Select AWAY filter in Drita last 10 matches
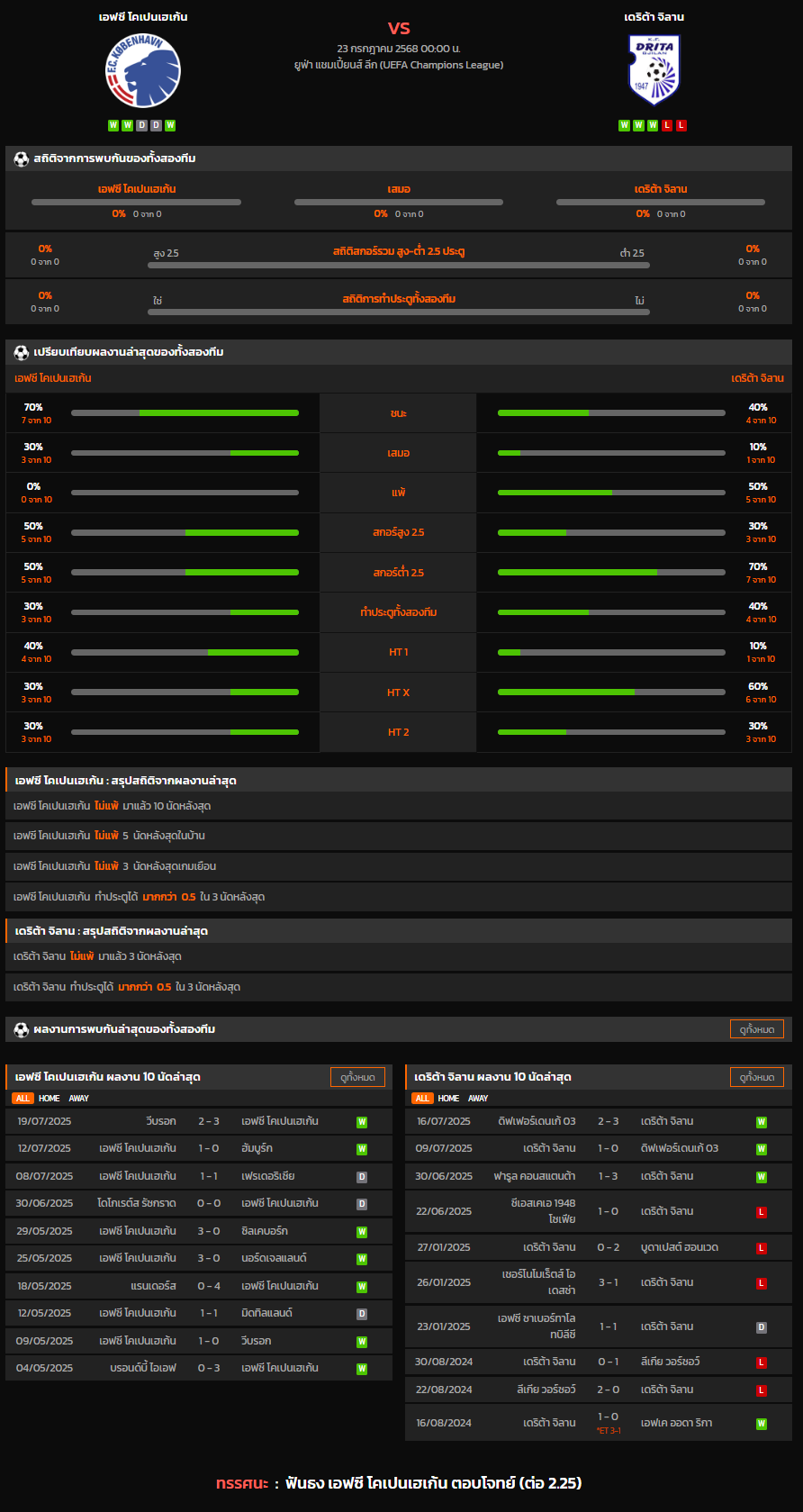 [x=478, y=1099]
